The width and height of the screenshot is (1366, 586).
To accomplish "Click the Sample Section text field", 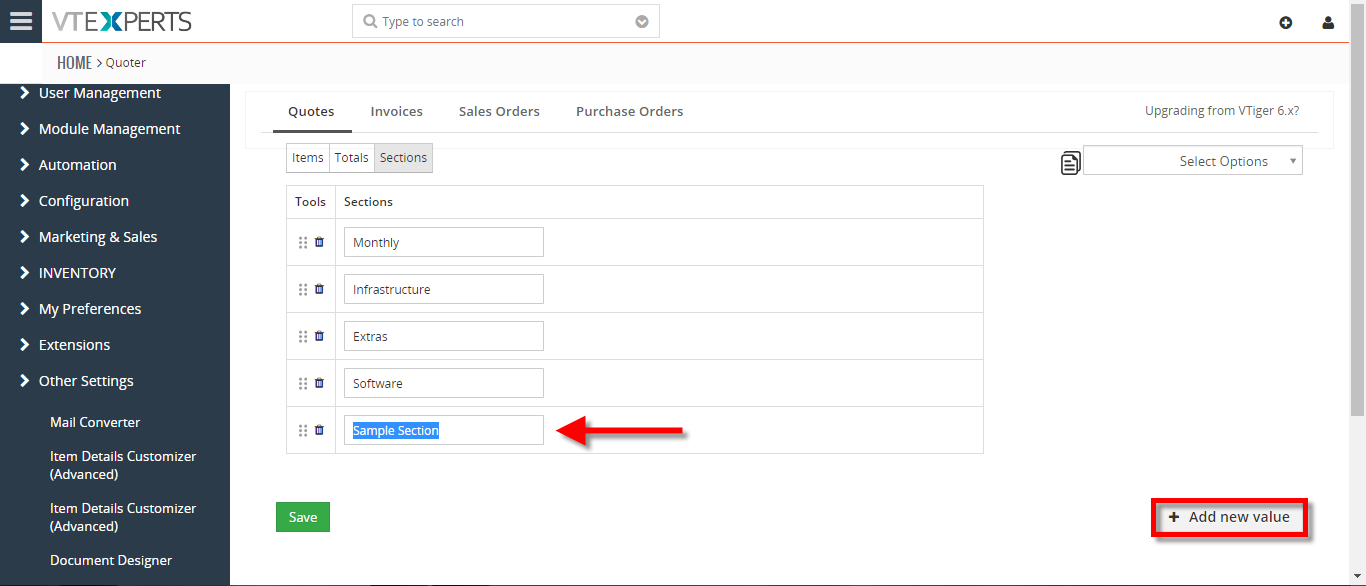I will [x=444, y=430].
